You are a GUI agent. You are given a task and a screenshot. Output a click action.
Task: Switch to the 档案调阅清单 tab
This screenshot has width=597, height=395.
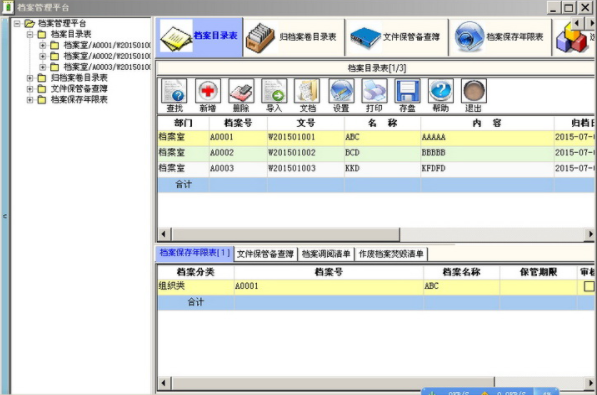point(326,254)
